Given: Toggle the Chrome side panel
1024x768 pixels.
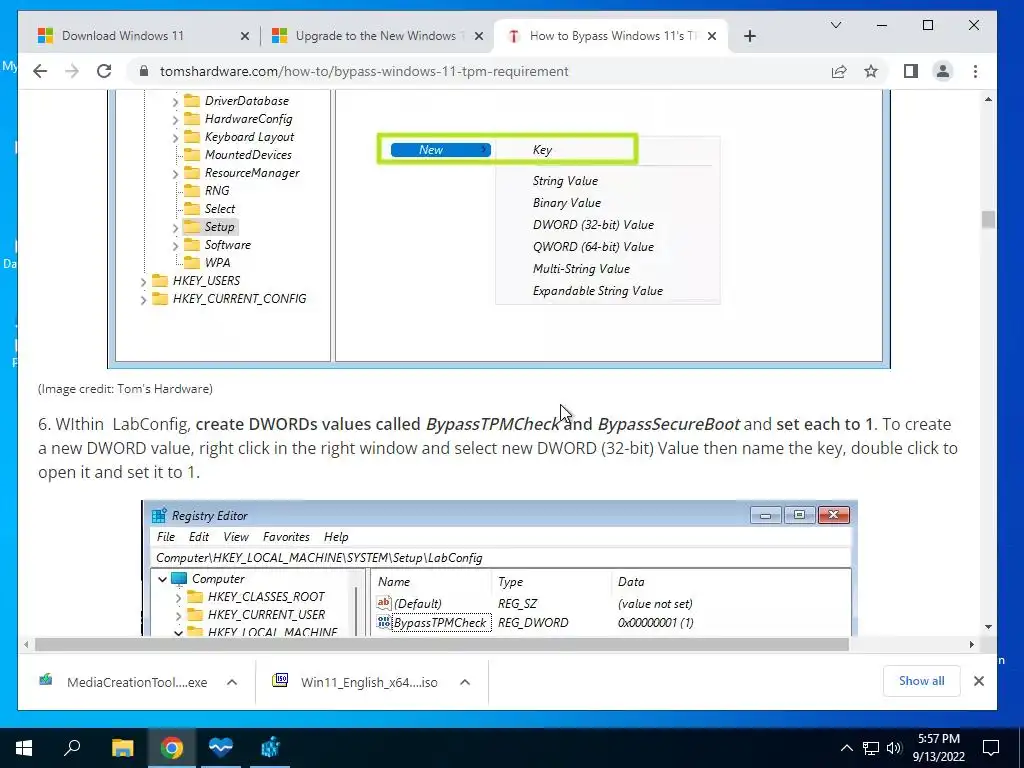Looking at the screenshot, I should [911, 71].
